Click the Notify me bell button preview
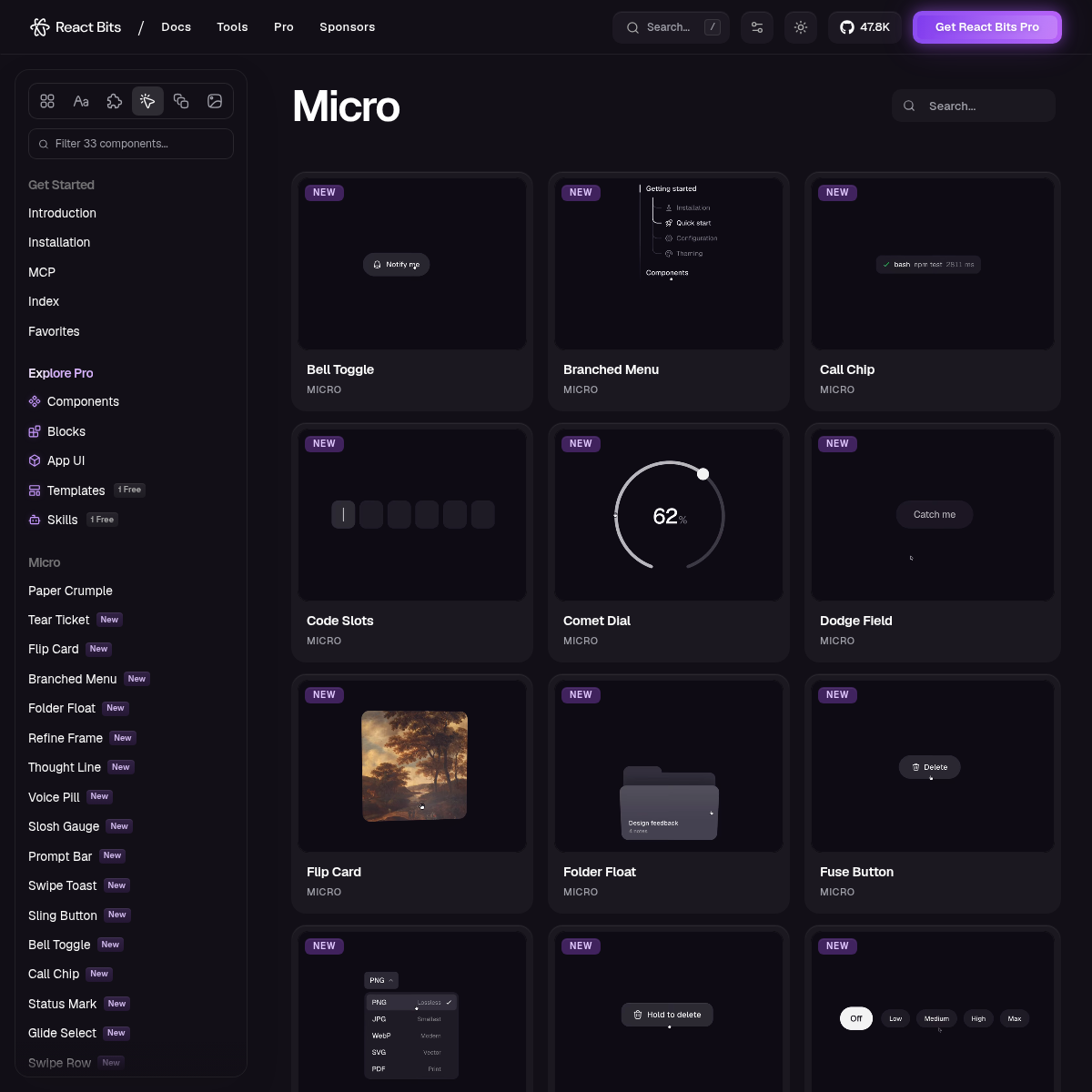The image size is (1092, 1092). (x=396, y=265)
